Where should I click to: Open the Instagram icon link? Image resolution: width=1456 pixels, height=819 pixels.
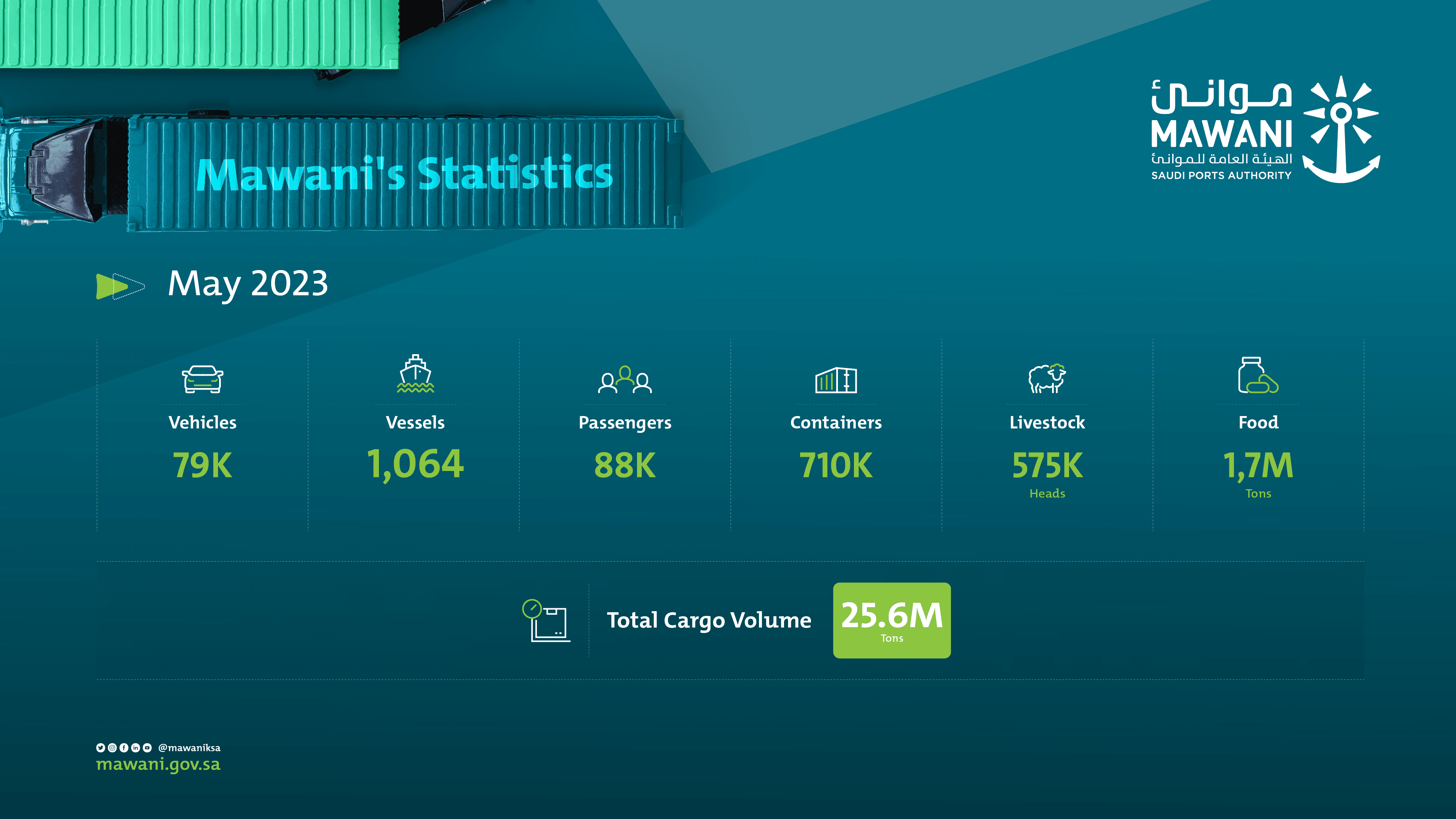pos(112,747)
